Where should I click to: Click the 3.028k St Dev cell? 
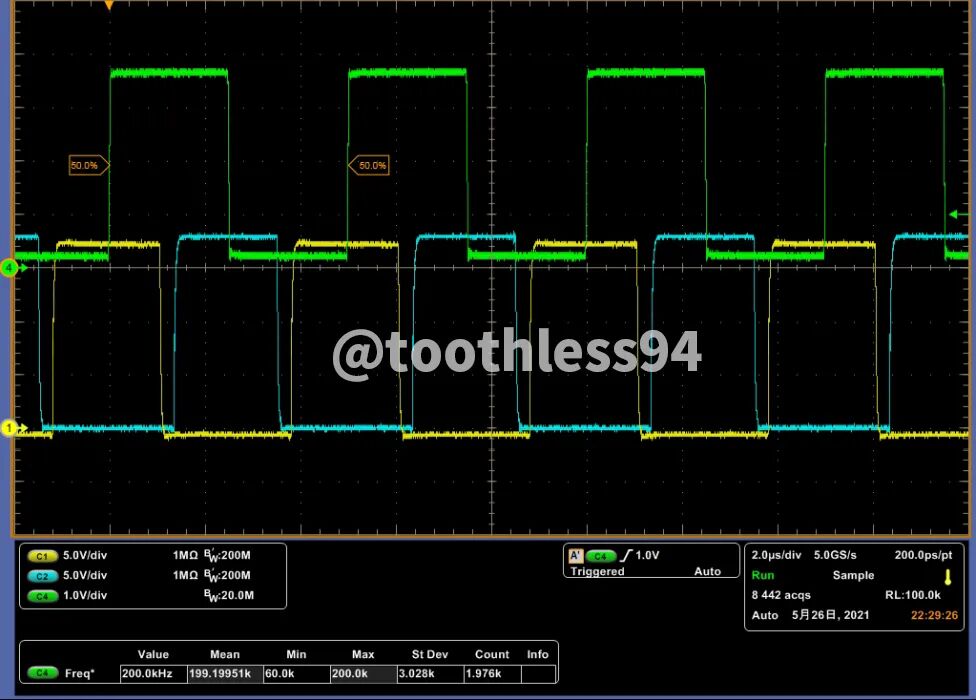(430, 674)
